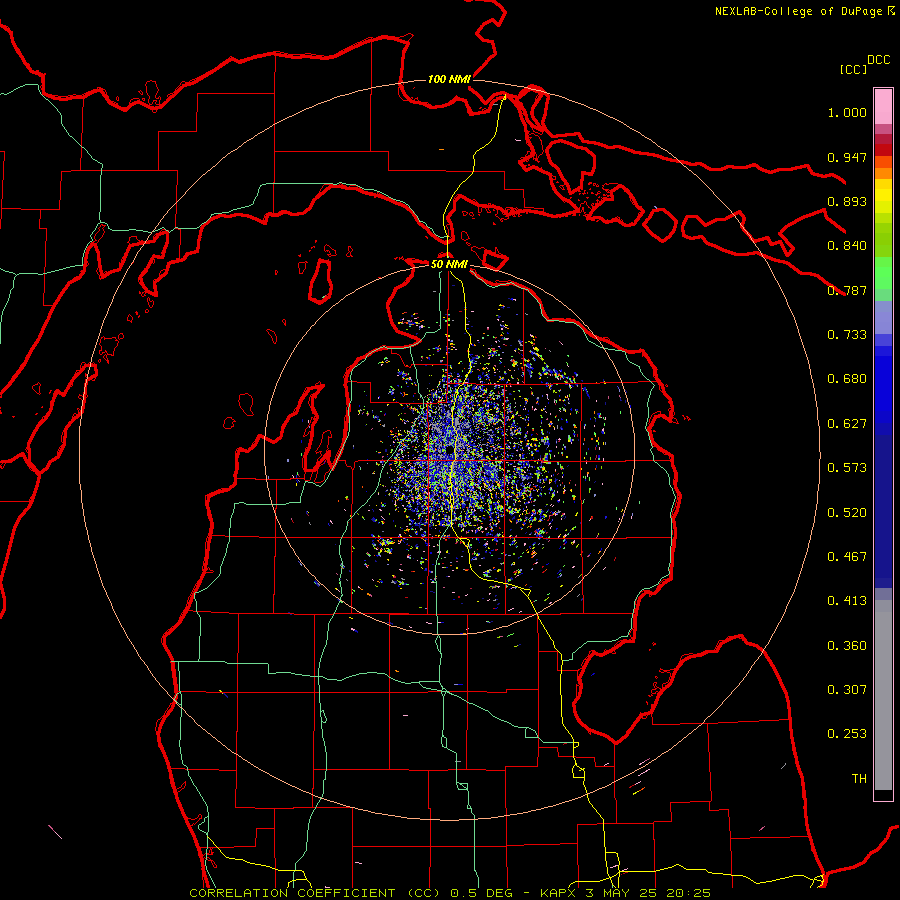Click the pink segment of color bar
900x900 pixels.
[883, 107]
